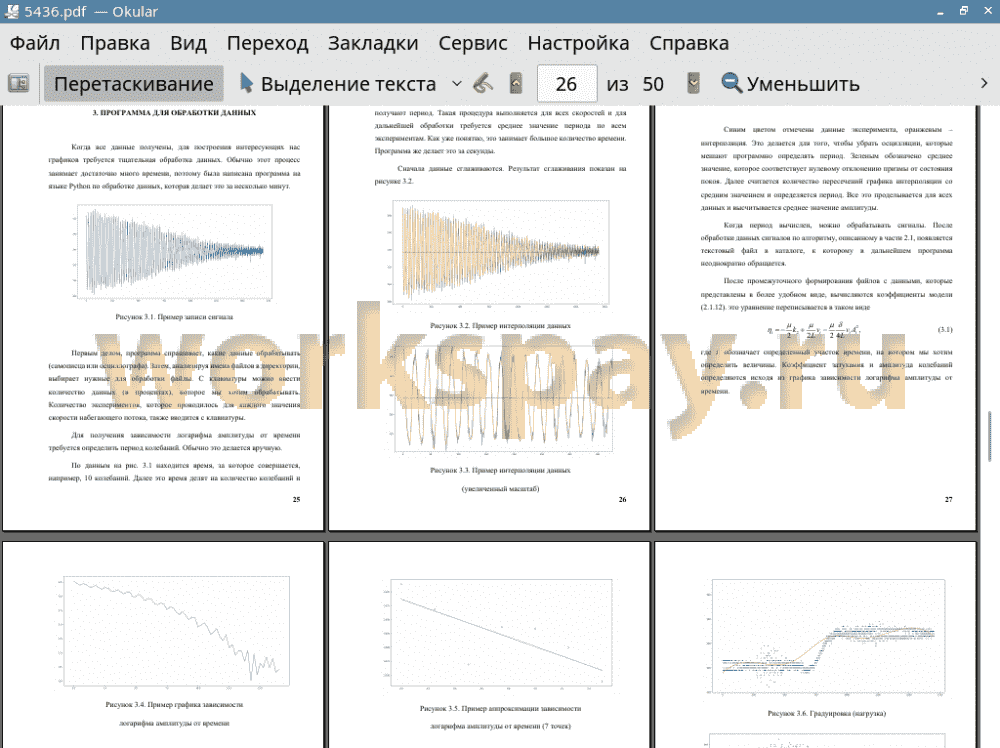
Task: Click page 25 signal recording graph
Action: coord(174,251)
